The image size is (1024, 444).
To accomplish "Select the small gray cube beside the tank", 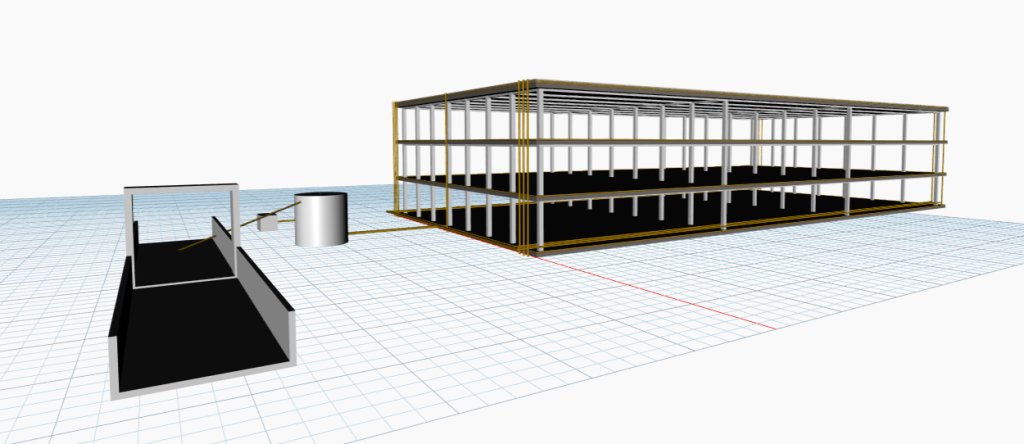I will (x=268, y=222).
